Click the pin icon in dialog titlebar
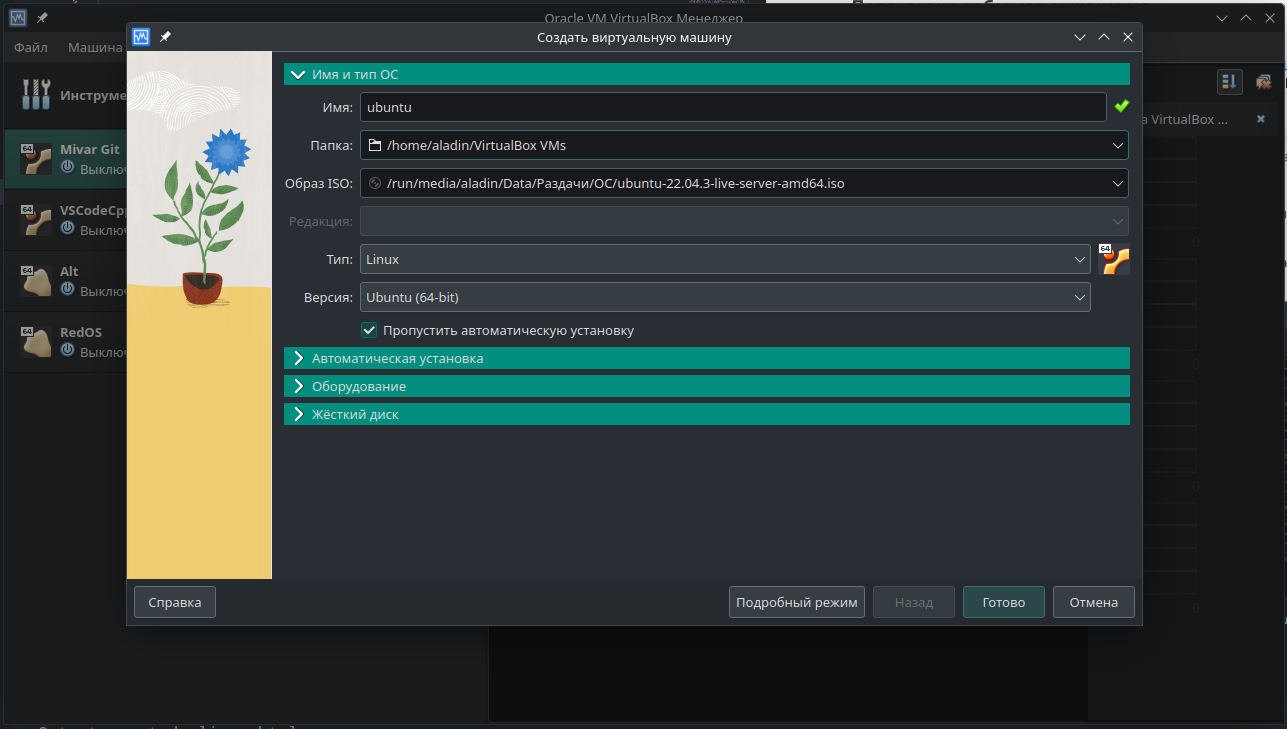This screenshot has width=1287, height=729. point(165,36)
